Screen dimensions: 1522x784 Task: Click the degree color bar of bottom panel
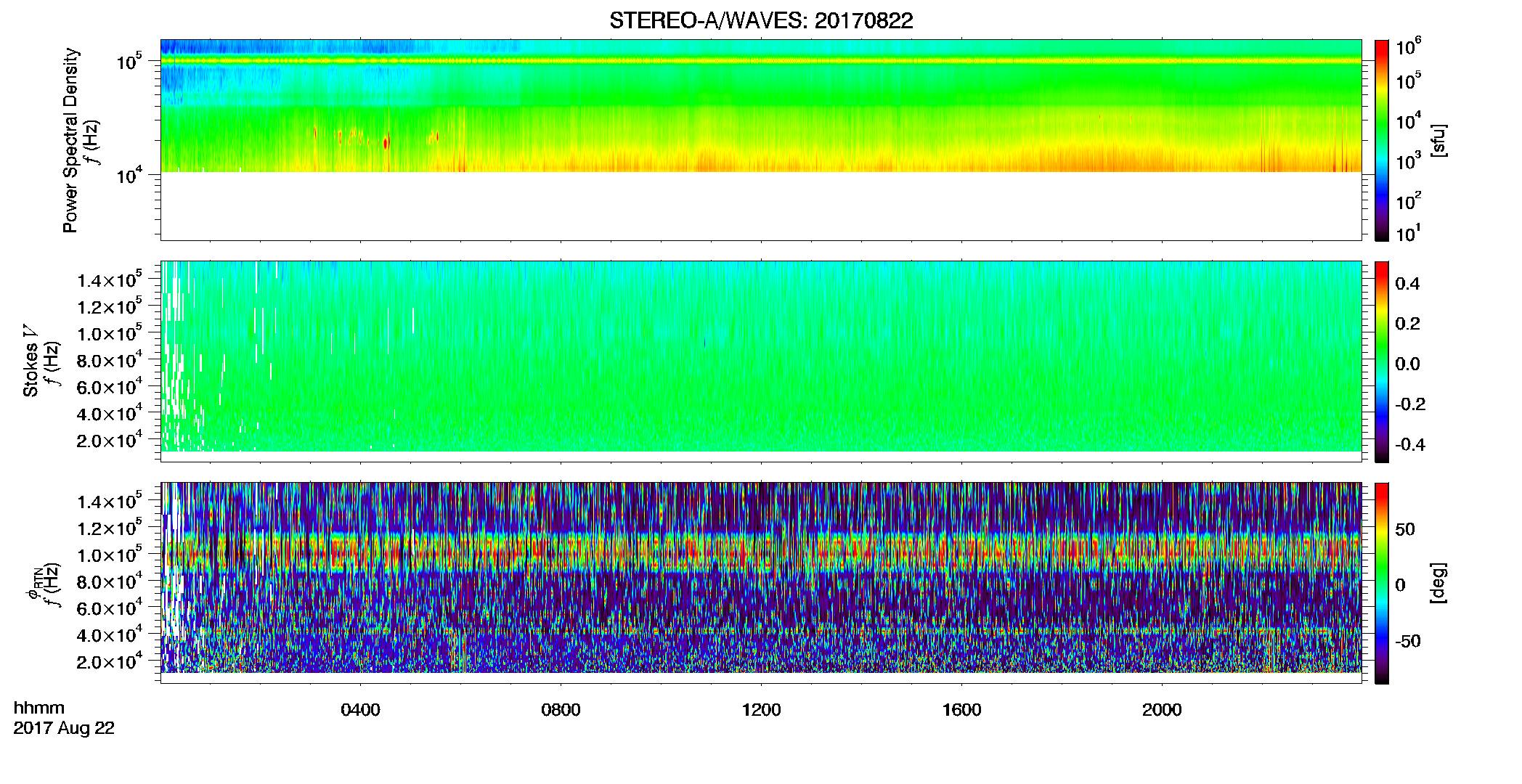point(1381,583)
